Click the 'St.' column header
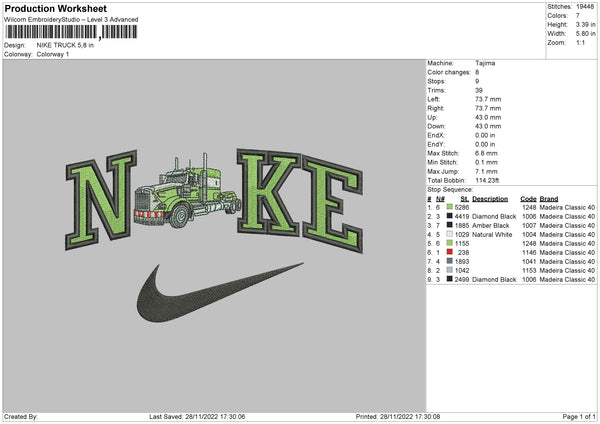The width and height of the screenshot is (600, 424). coord(465,199)
